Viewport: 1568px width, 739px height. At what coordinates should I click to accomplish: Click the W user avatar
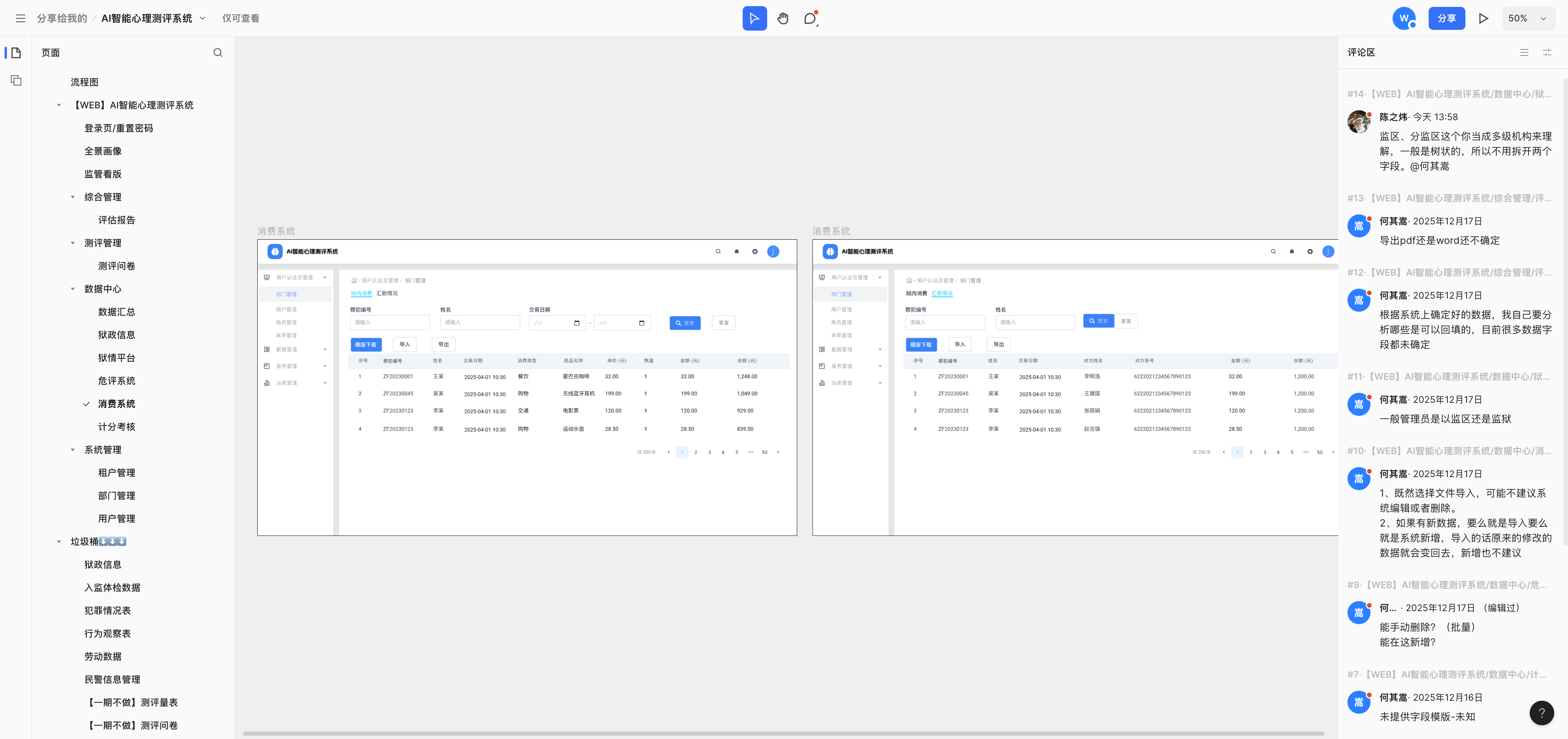(1404, 18)
